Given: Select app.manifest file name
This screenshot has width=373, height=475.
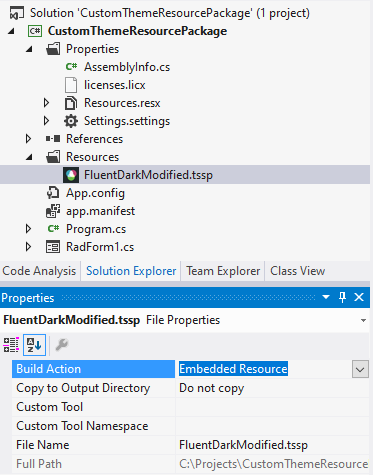Looking at the screenshot, I should tap(100, 211).
